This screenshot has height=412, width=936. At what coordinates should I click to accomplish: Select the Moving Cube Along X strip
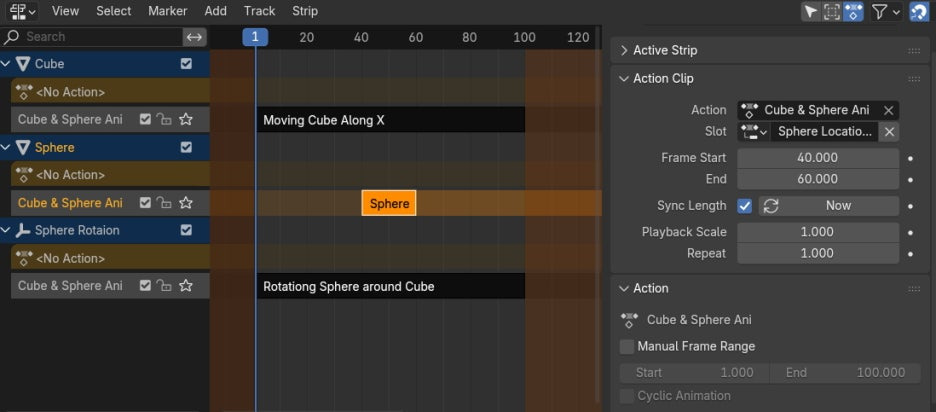390,119
